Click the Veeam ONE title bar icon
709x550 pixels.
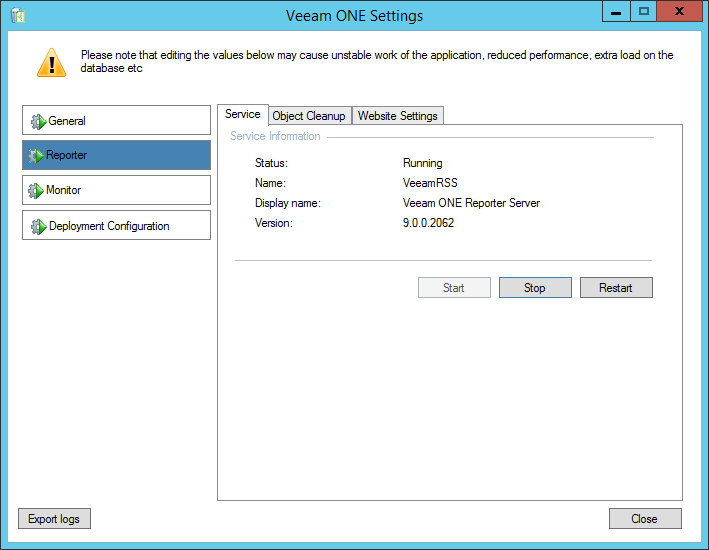pyautogui.click(x=17, y=15)
